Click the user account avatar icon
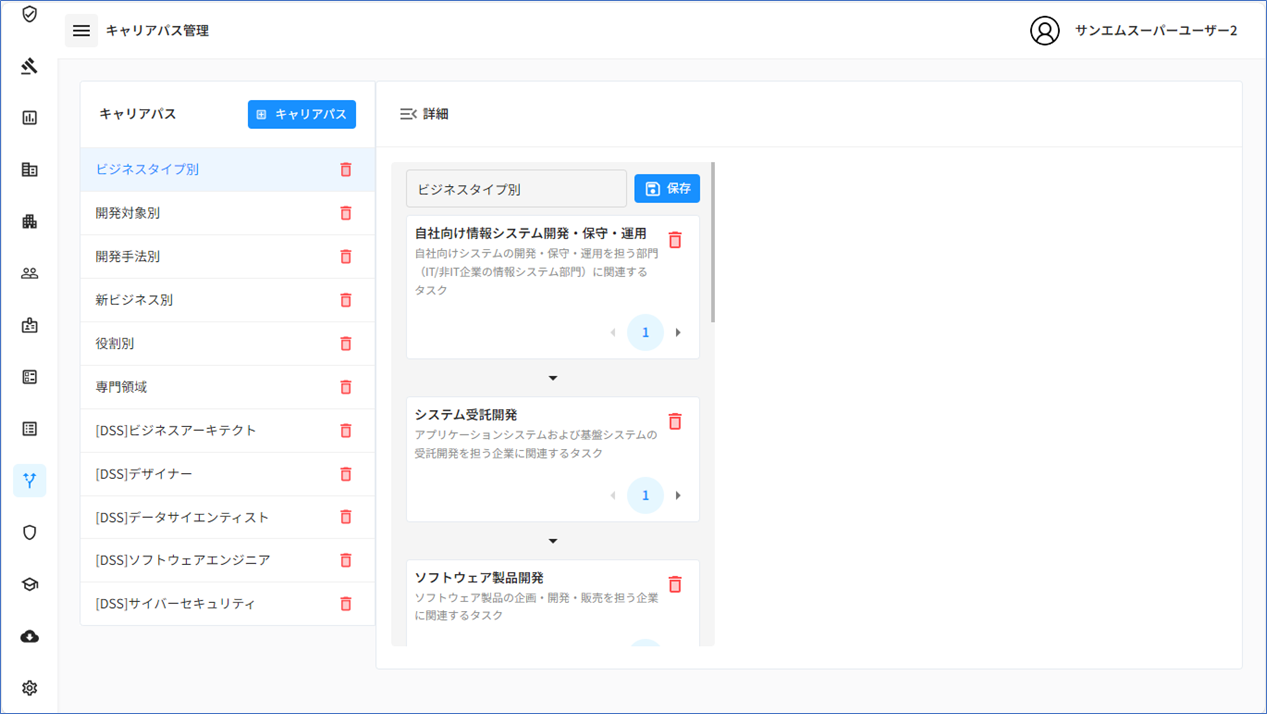This screenshot has width=1267, height=714. (x=1044, y=31)
